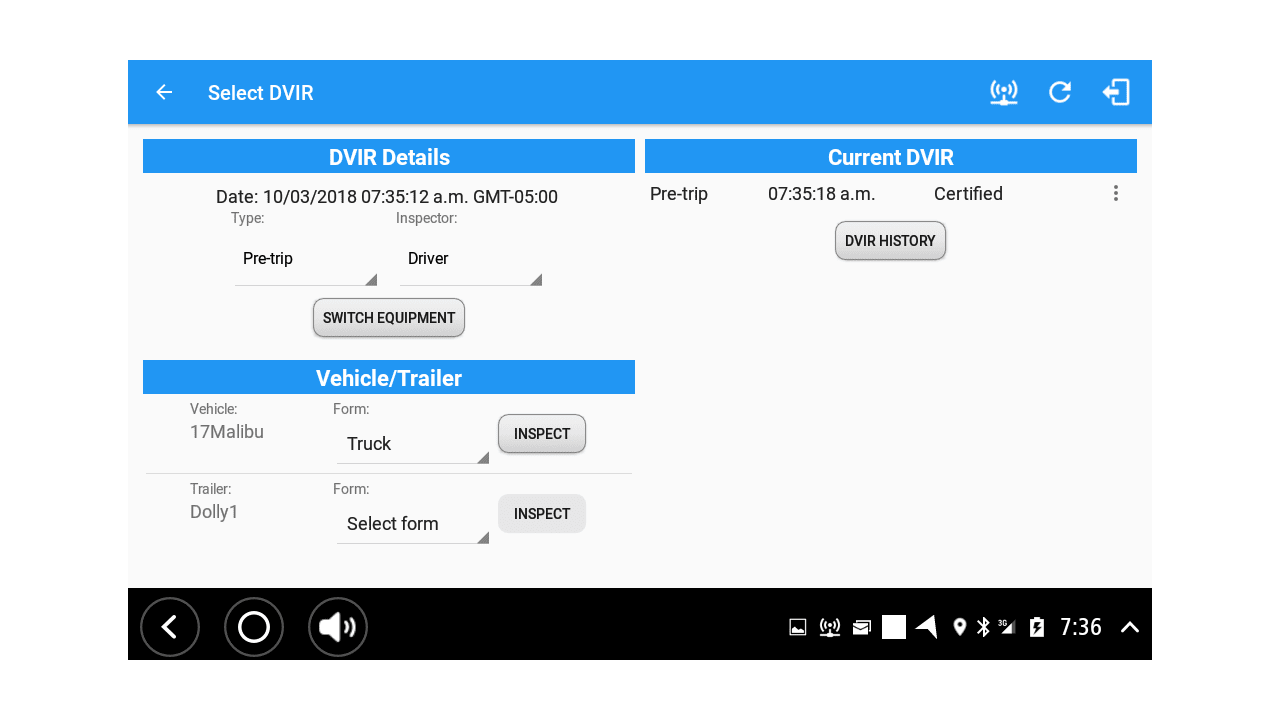Open the image notification icon in the status bar
This screenshot has width=1280, height=720.
click(798, 627)
